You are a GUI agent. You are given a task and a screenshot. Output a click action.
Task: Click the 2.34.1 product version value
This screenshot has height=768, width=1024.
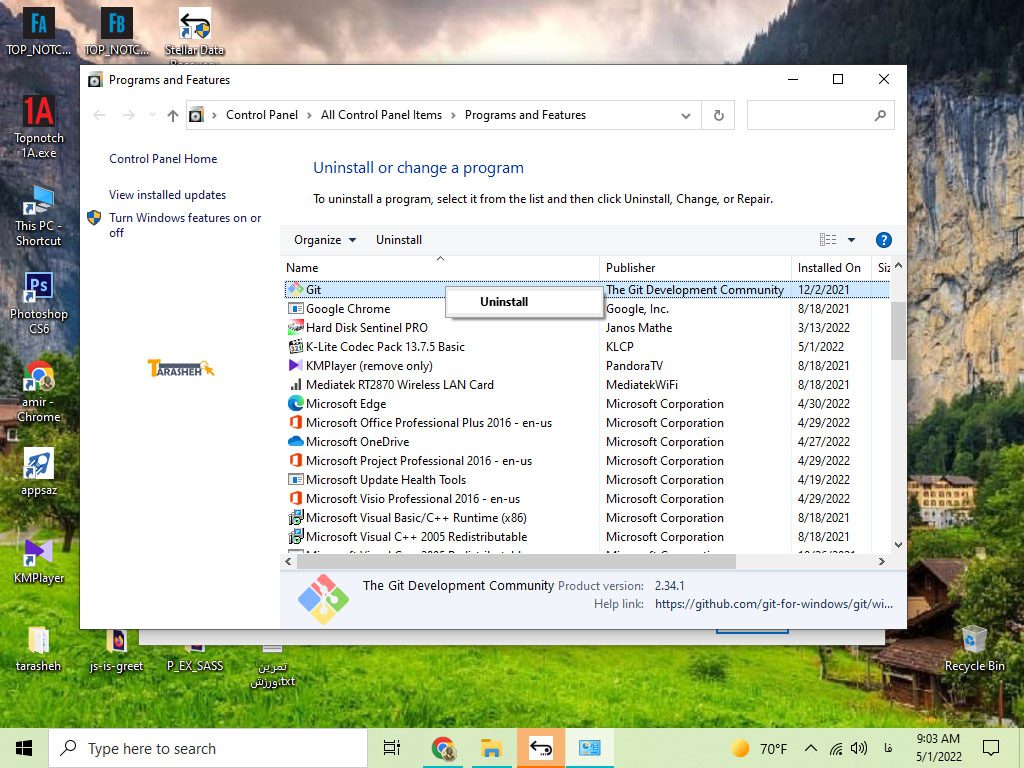coord(669,586)
